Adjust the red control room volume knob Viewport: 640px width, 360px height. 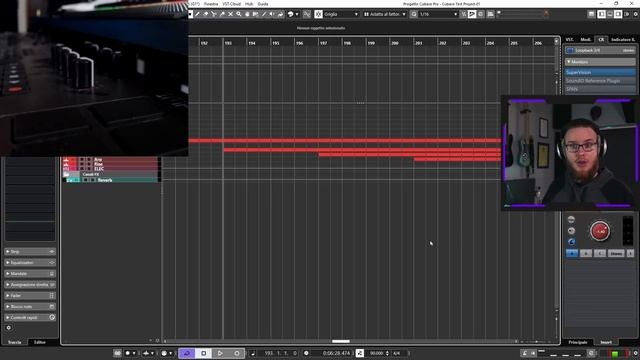pos(600,231)
